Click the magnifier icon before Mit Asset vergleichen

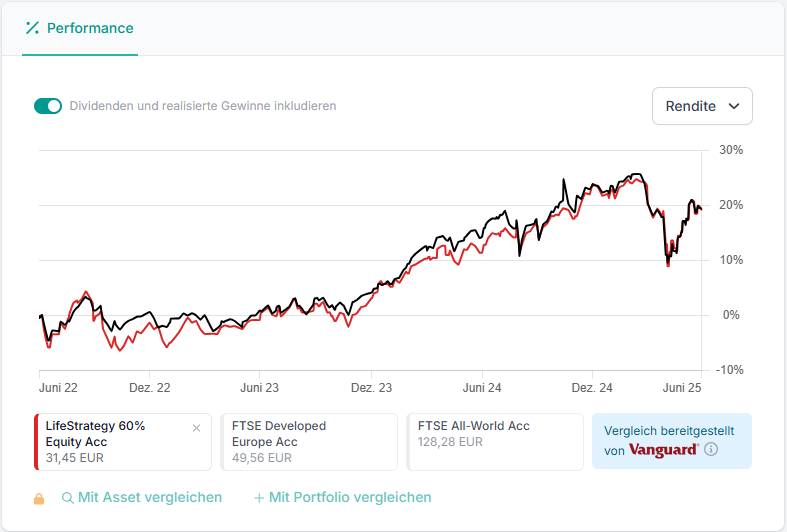pyautogui.click(x=68, y=498)
